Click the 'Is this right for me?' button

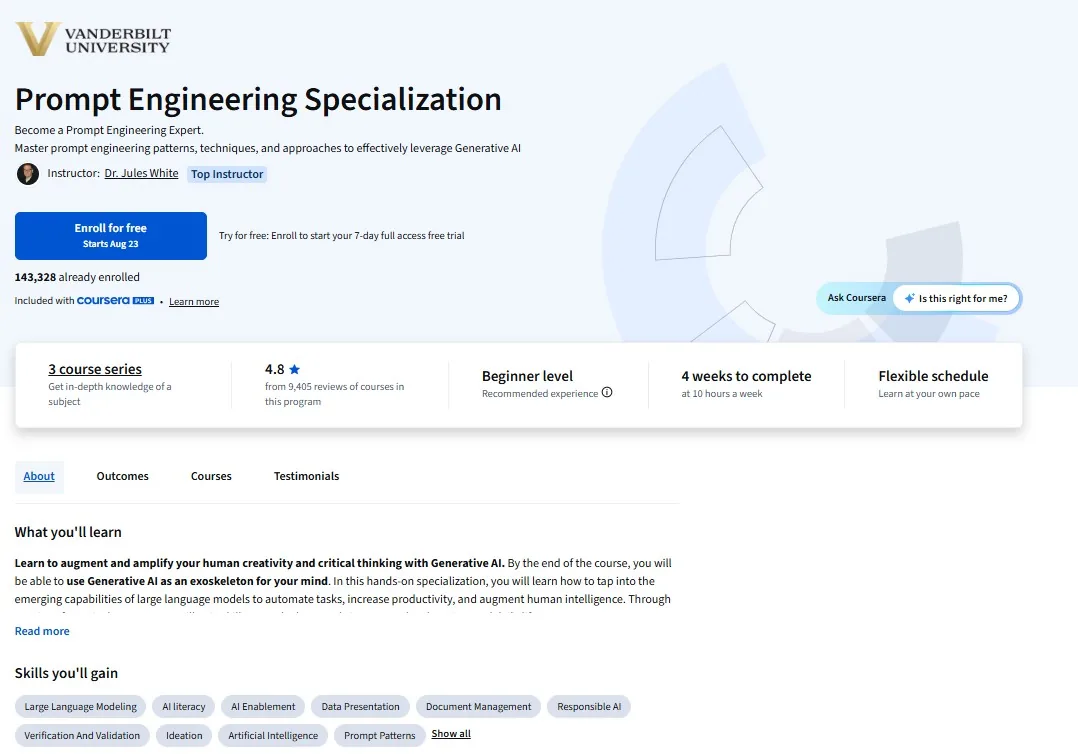point(956,298)
